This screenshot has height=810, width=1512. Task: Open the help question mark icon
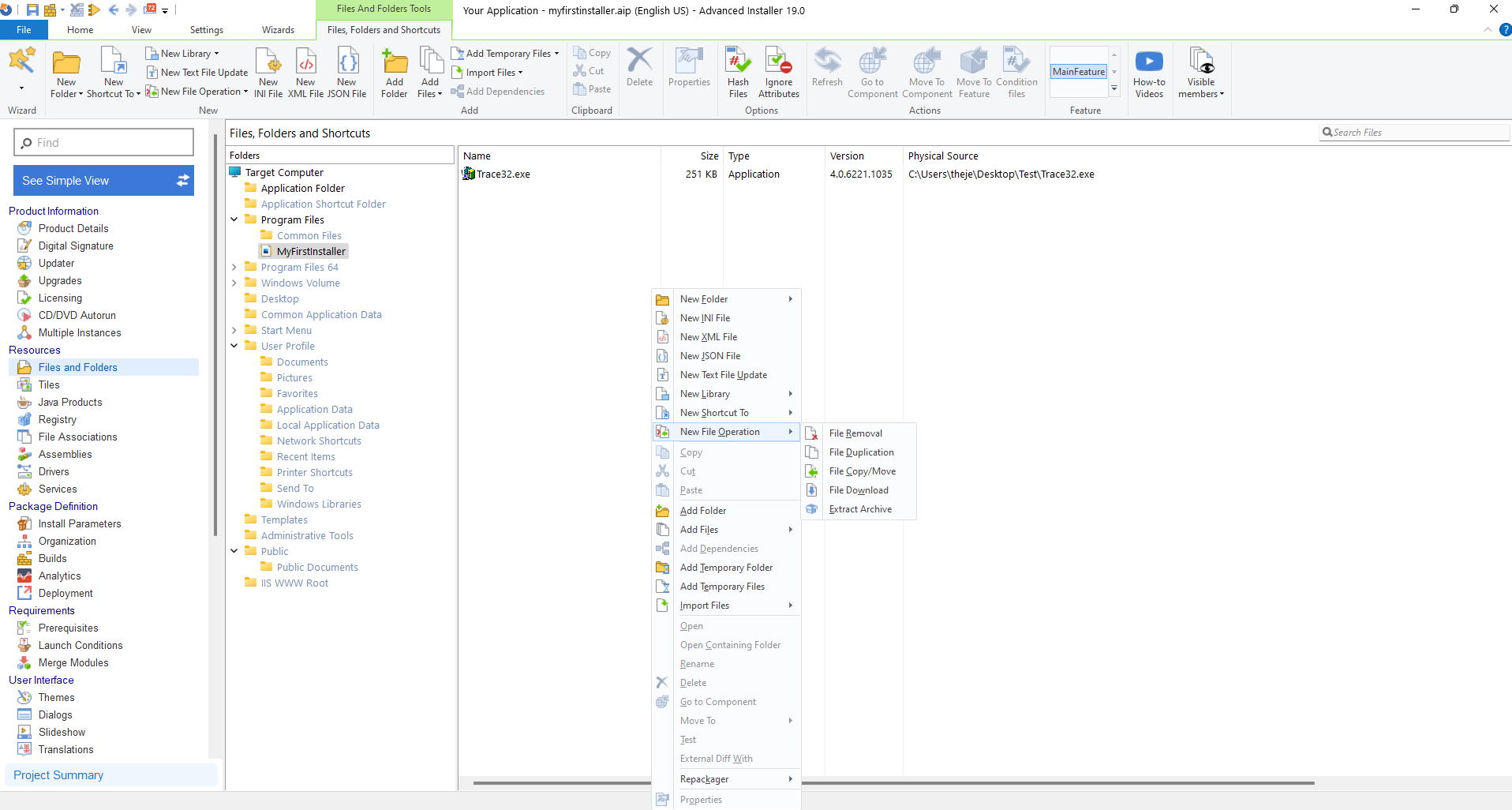(1504, 30)
